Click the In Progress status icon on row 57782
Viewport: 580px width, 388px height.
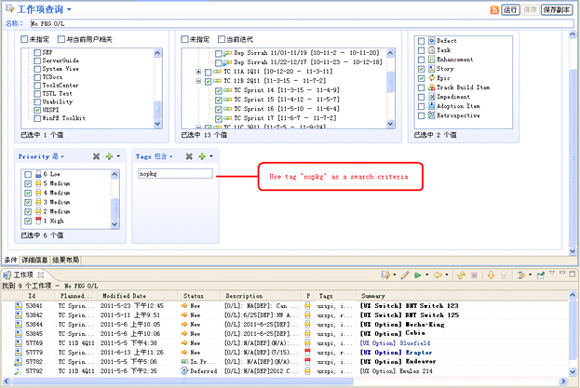[185, 361]
